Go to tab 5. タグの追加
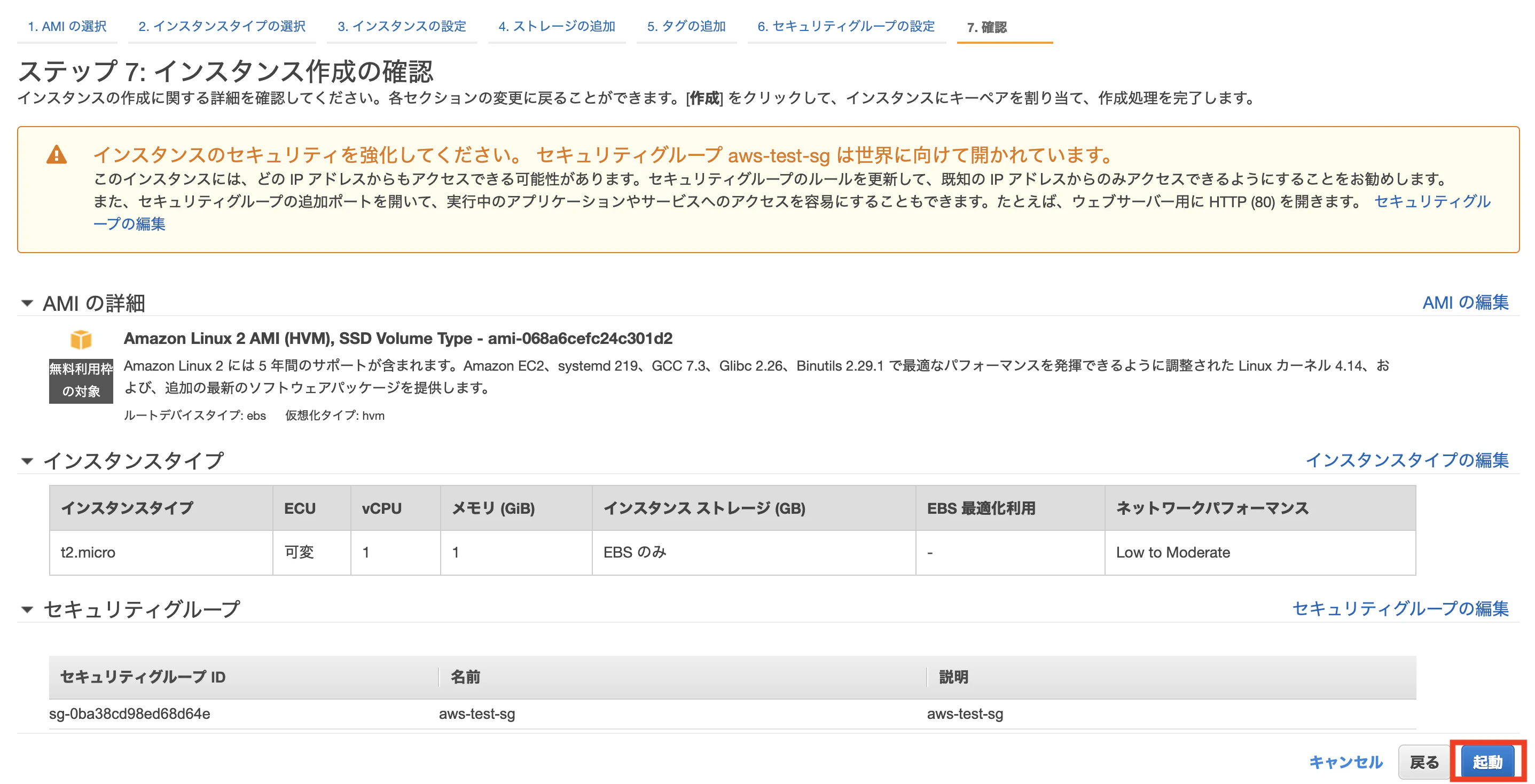This screenshot has width=1535, height=784. [686, 26]
